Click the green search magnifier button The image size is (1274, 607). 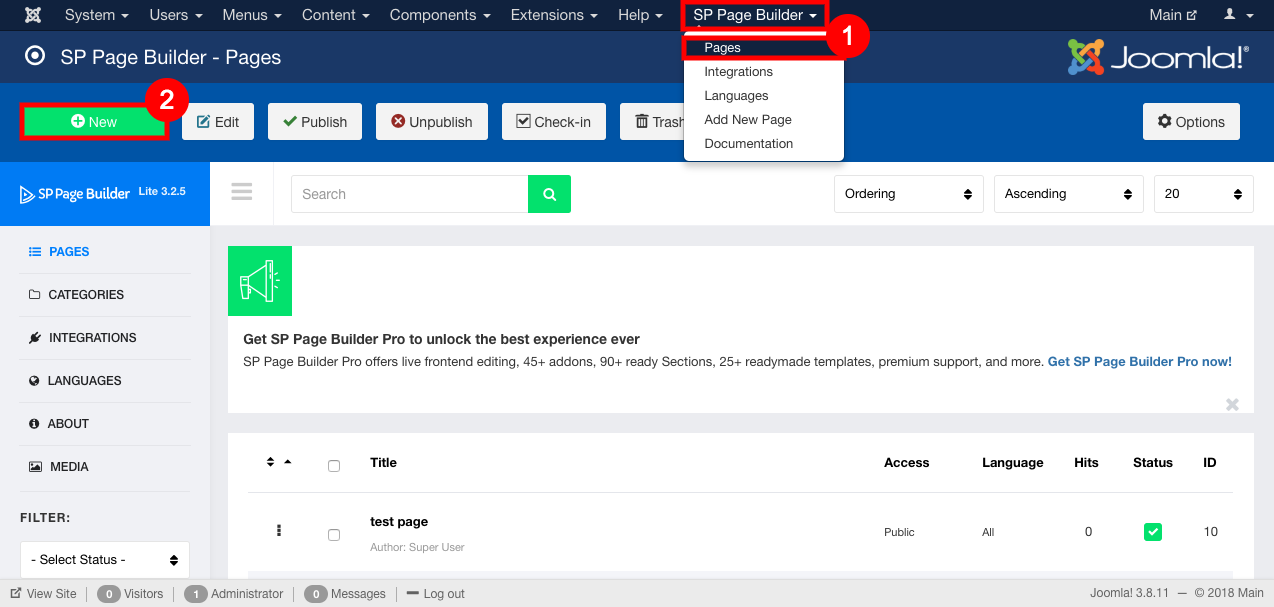pyautogui.click(x=549, y=194)
